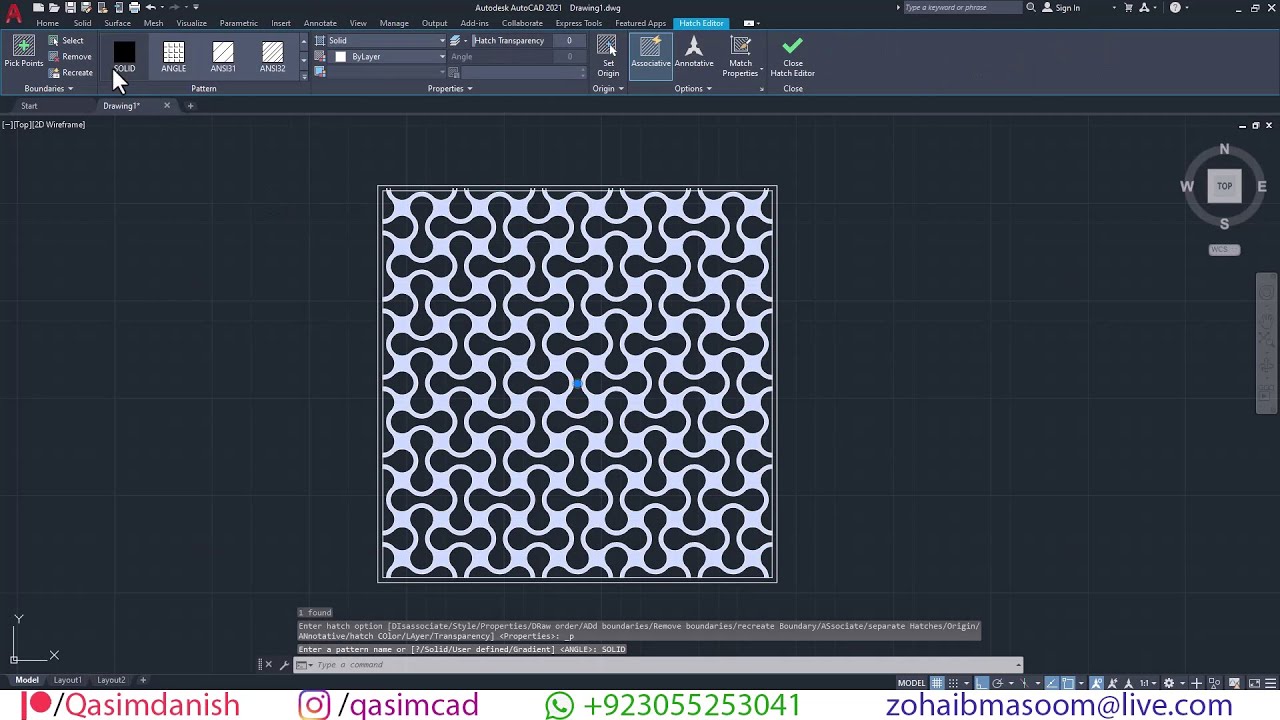Screen dimensions: 1280x720
Task: Toggle object snap in status bar
Action: coord(1068,683)
